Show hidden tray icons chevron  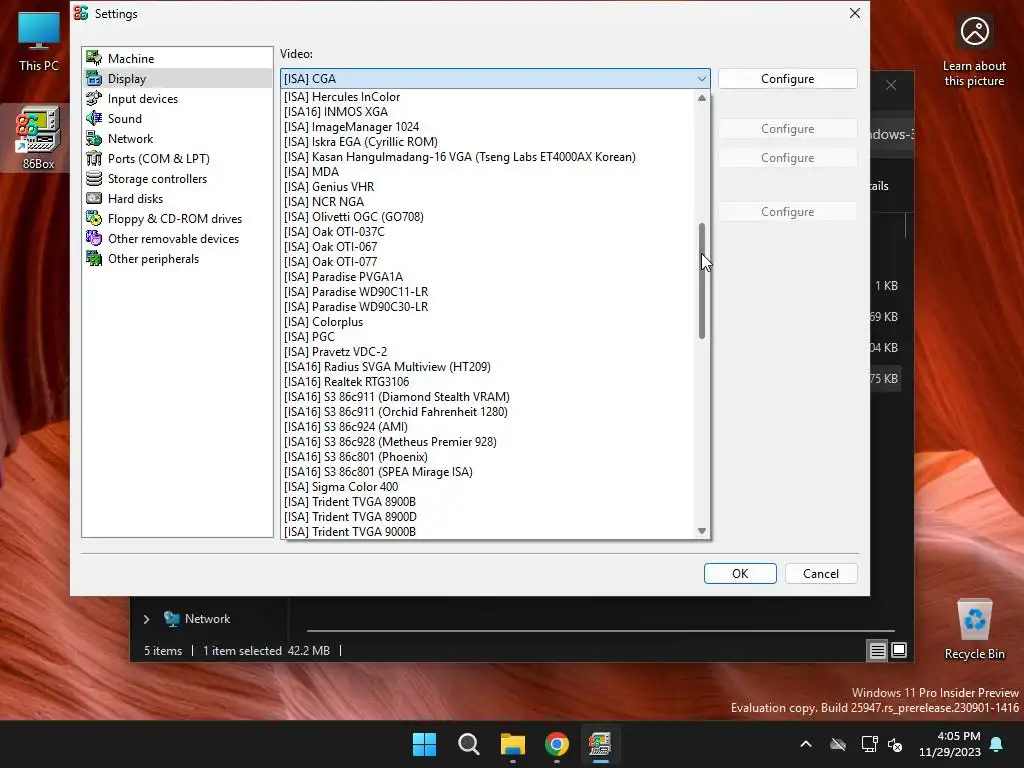tap(806, 744)
